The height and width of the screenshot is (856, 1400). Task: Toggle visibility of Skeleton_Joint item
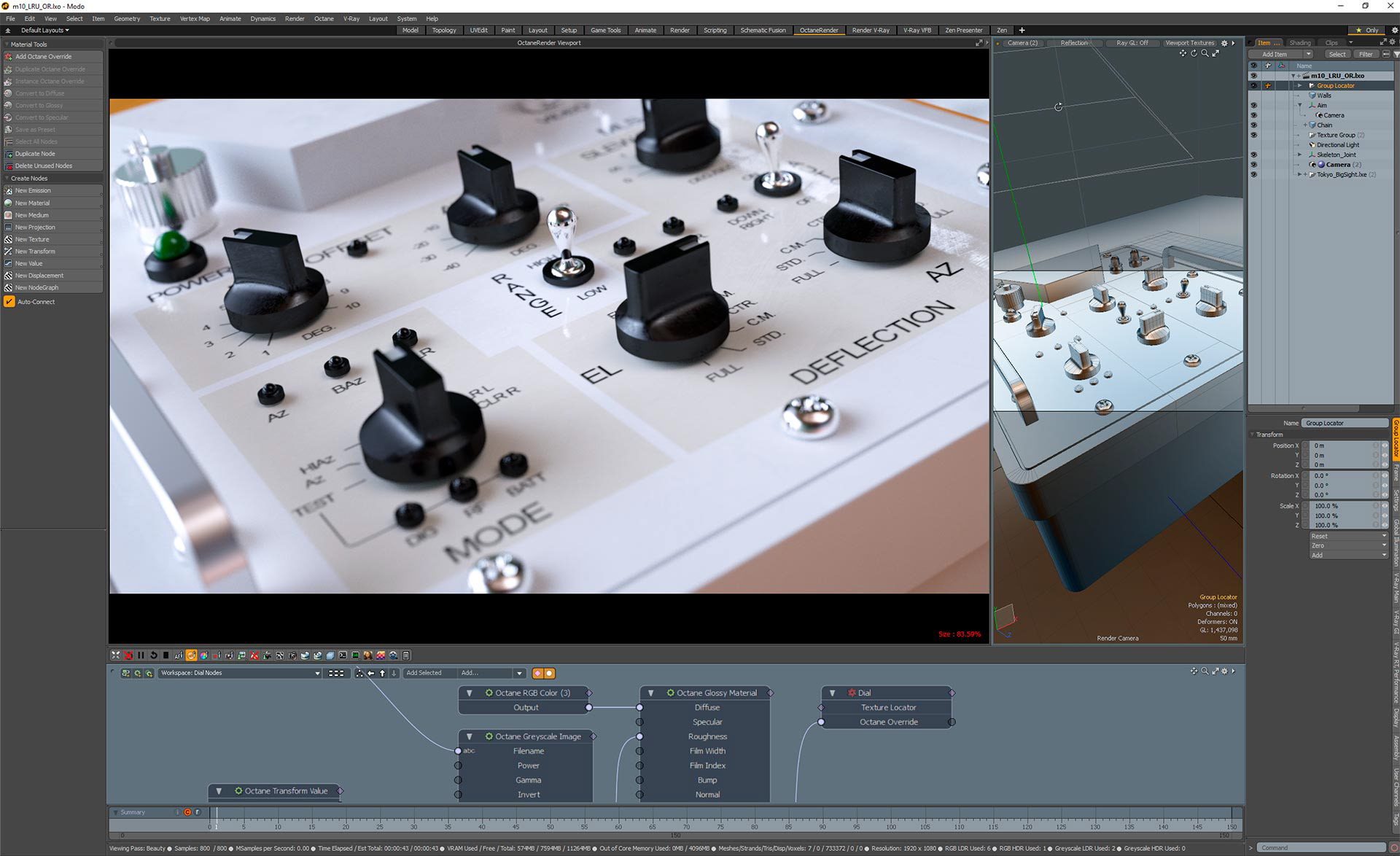point(1253,155)
